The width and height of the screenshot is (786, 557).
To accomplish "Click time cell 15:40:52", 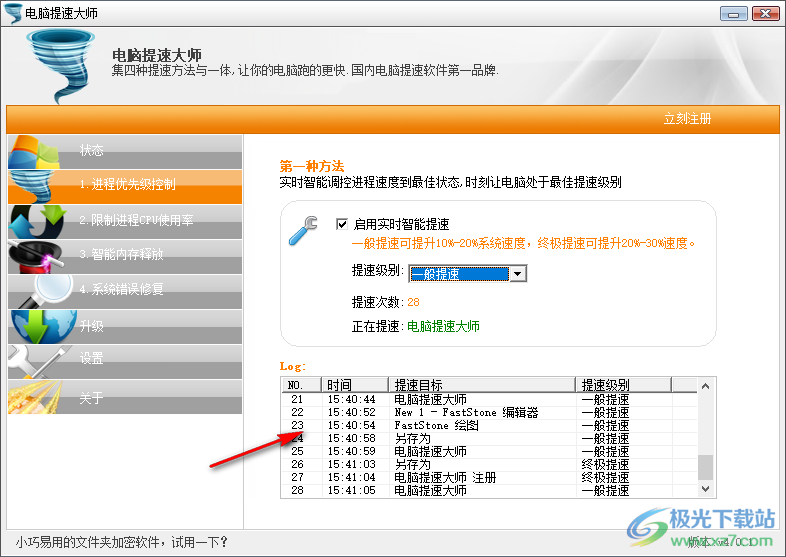I will [x=351, y=413].
